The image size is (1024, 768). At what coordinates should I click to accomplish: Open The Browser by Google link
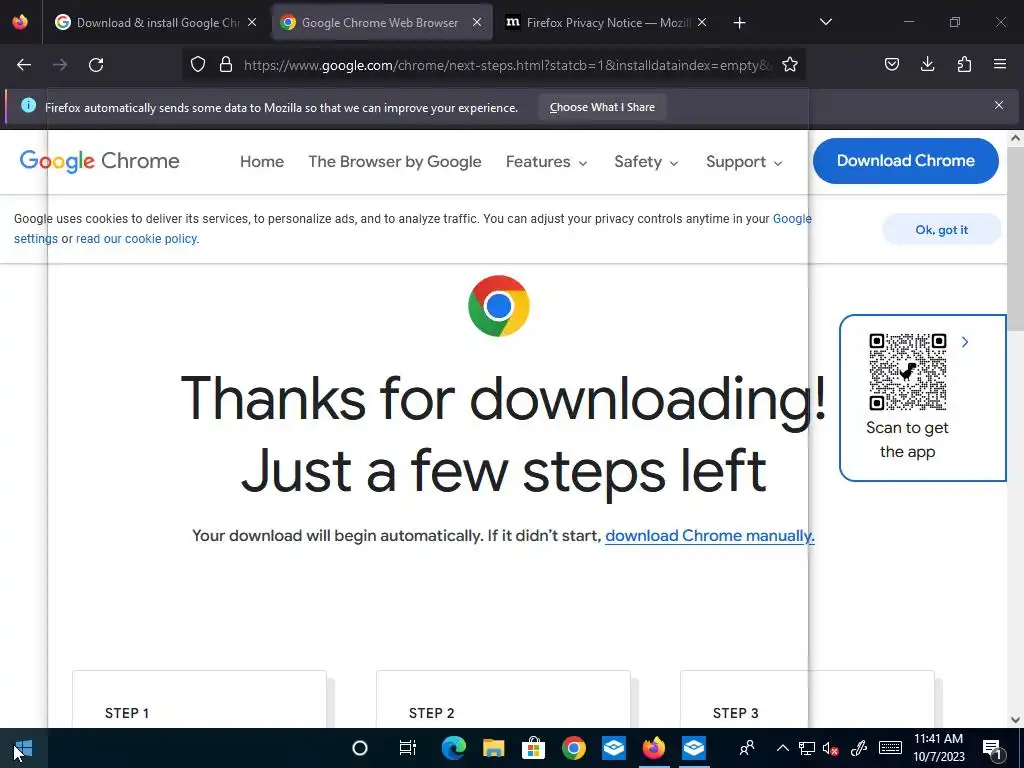click(x=395, y=161)
